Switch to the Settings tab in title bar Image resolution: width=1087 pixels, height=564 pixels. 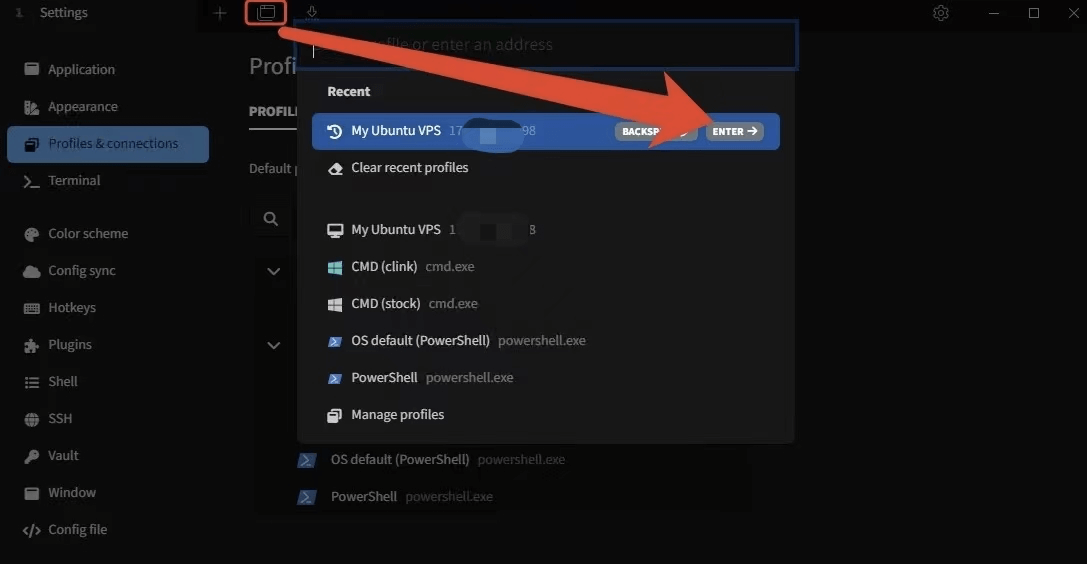tap(63, 12)
